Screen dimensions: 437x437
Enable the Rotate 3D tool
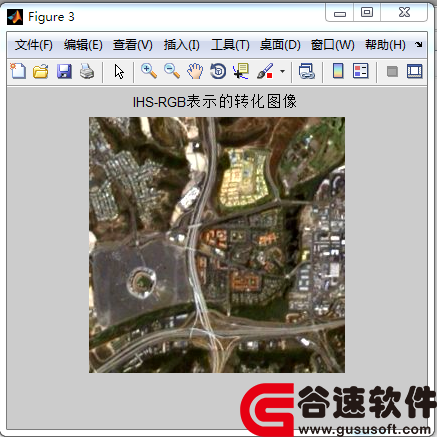click(x=218, y=71)
